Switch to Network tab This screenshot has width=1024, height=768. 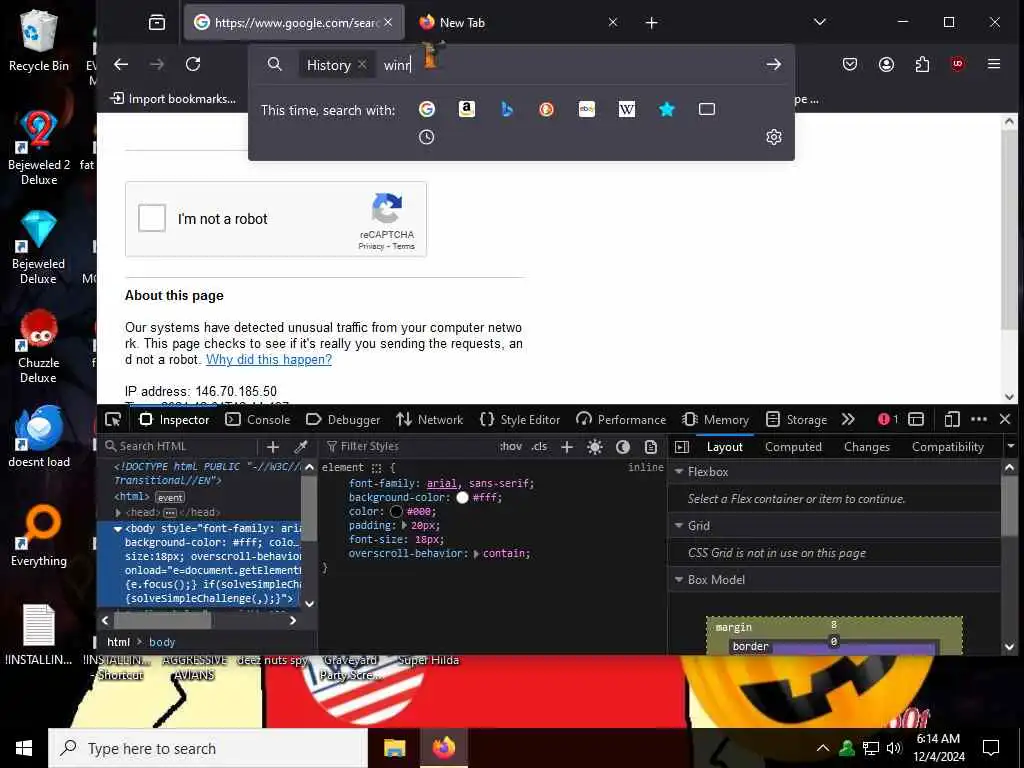(x=430, y=419)
